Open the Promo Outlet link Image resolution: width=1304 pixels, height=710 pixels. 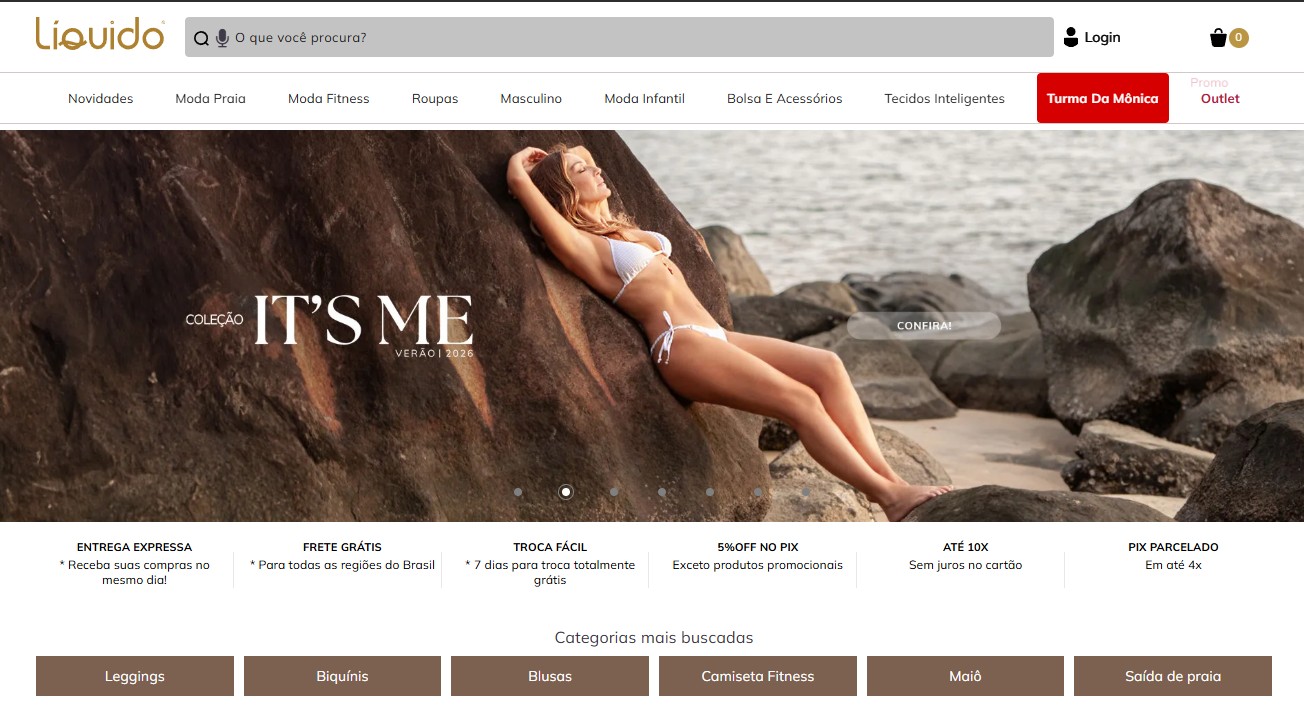(x=1219, y=98)
